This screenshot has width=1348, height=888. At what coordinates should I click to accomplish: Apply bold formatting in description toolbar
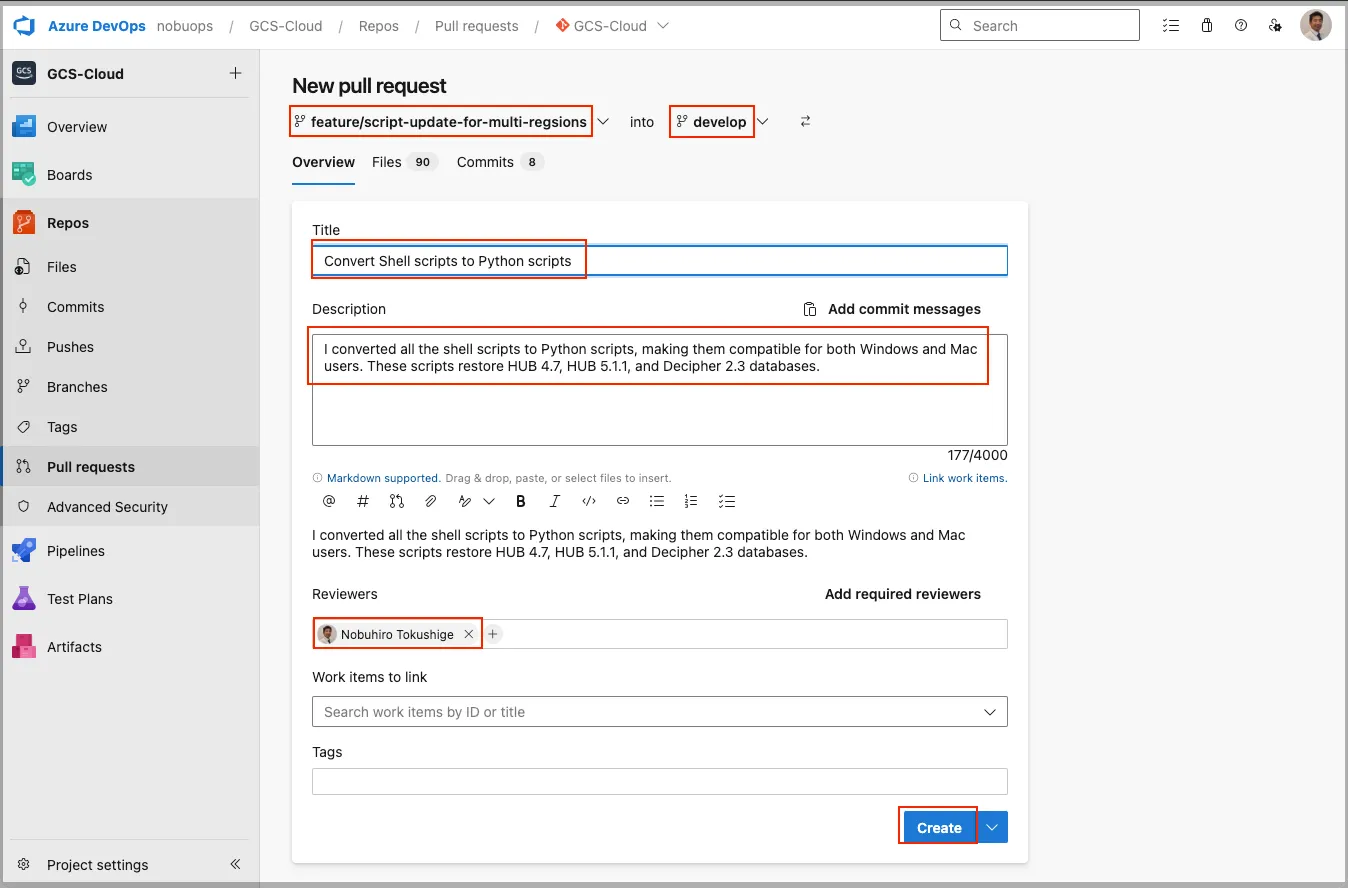coord(521,501)
